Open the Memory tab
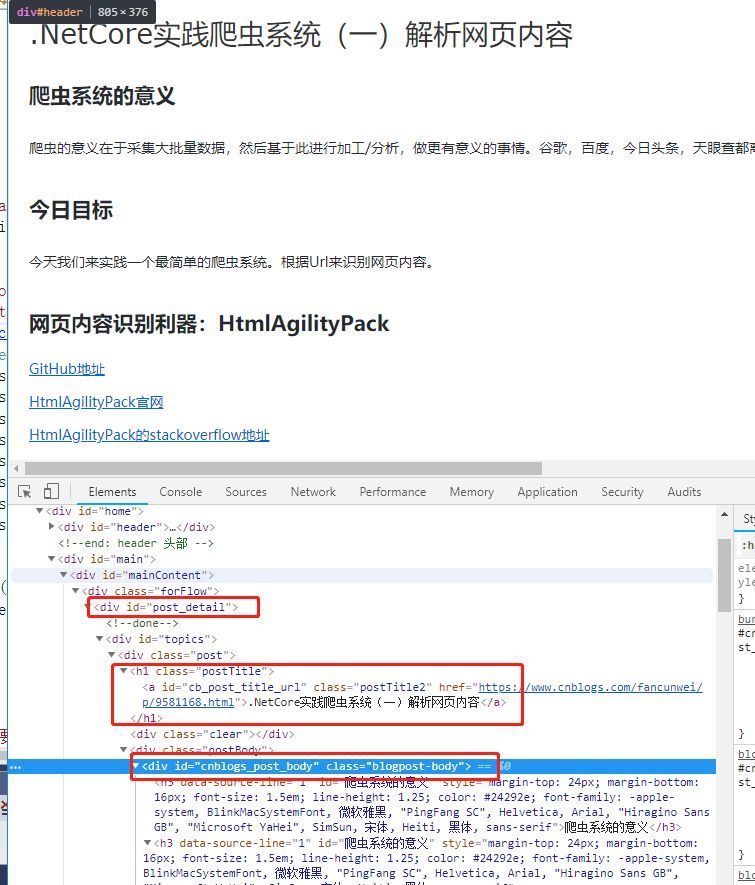 [472, 492]
